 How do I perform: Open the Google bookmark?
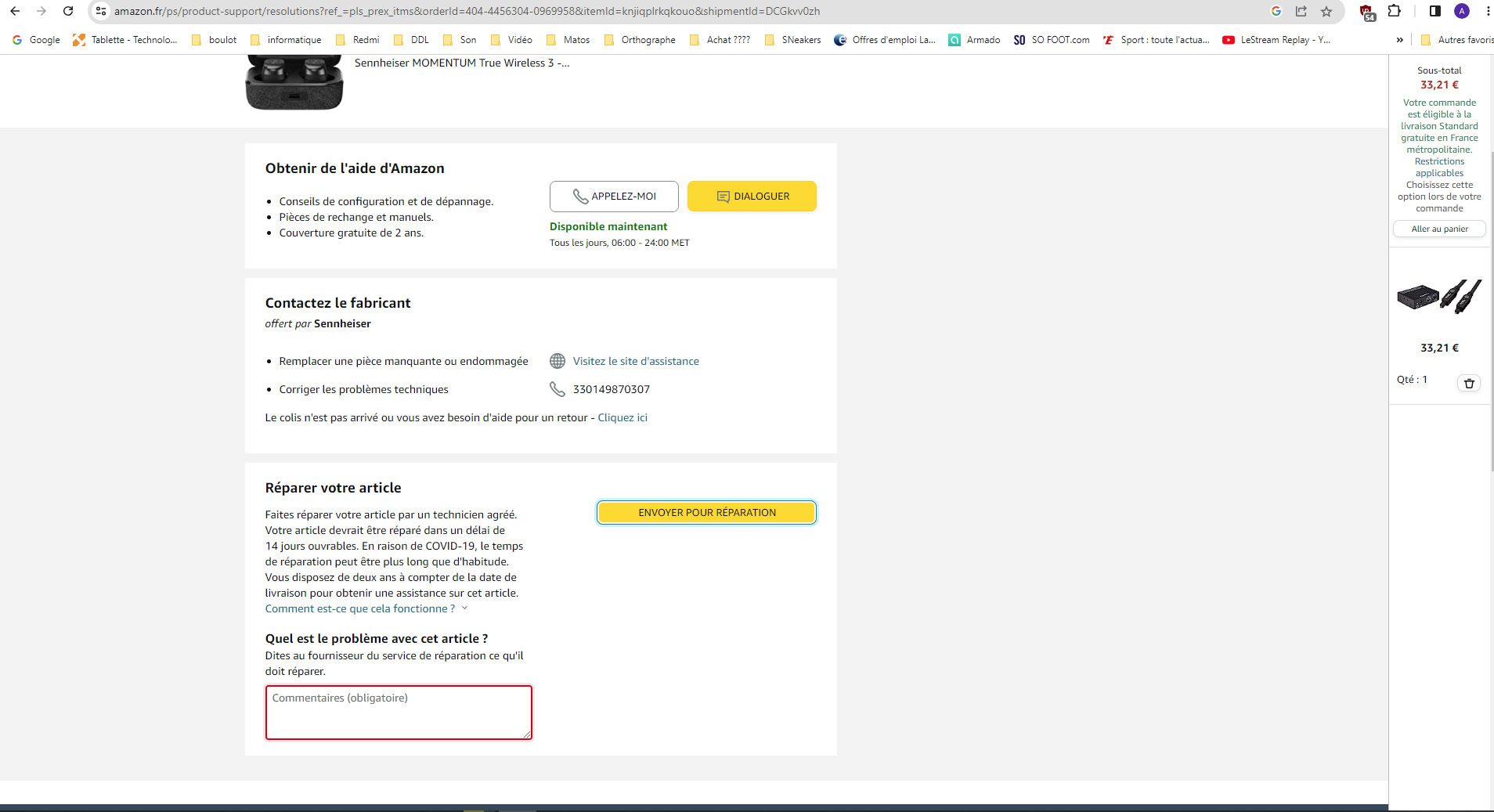pos(36,40)
